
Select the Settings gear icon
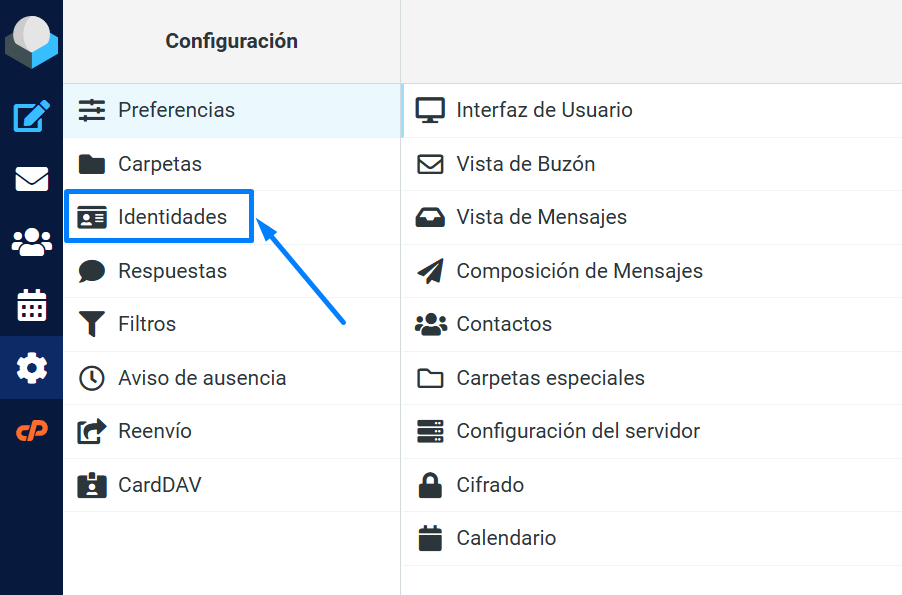click(x=31, y=368)
